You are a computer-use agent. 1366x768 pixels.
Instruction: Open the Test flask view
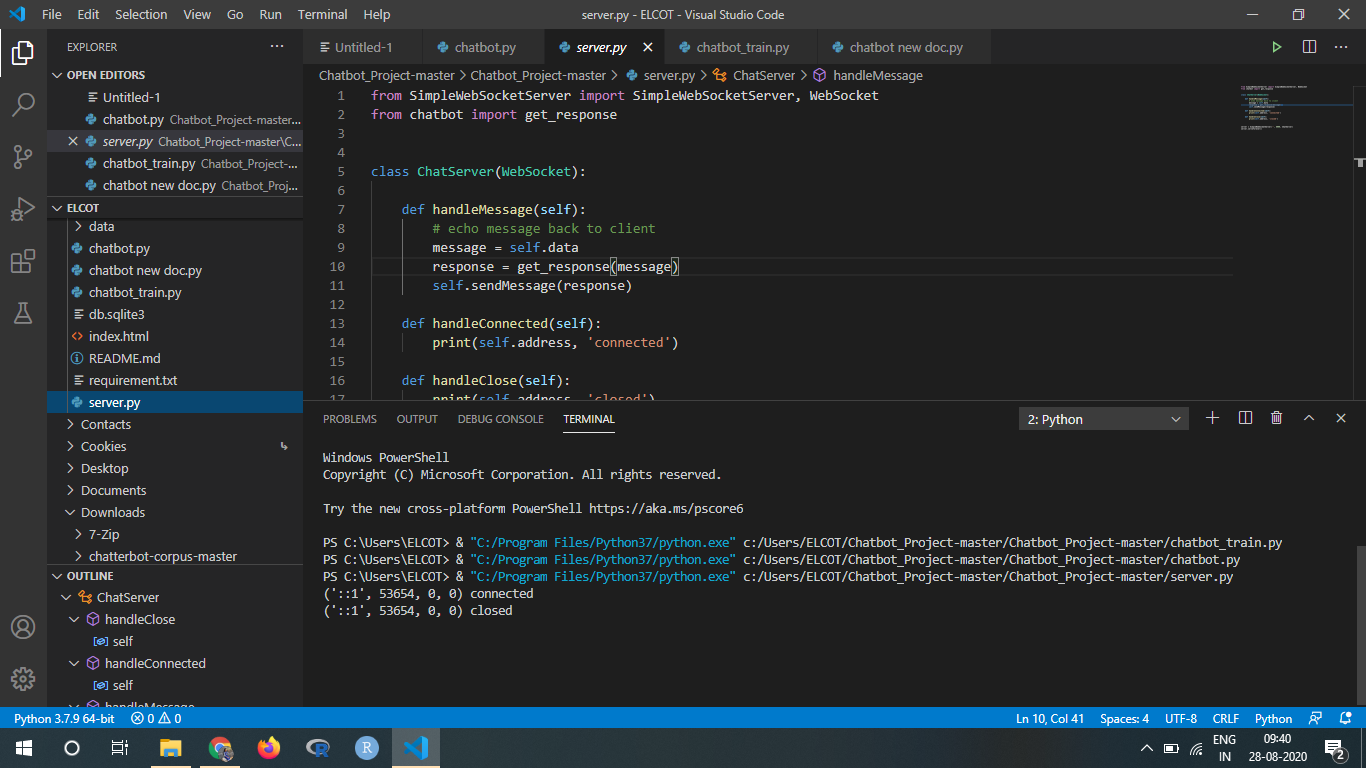23,313
